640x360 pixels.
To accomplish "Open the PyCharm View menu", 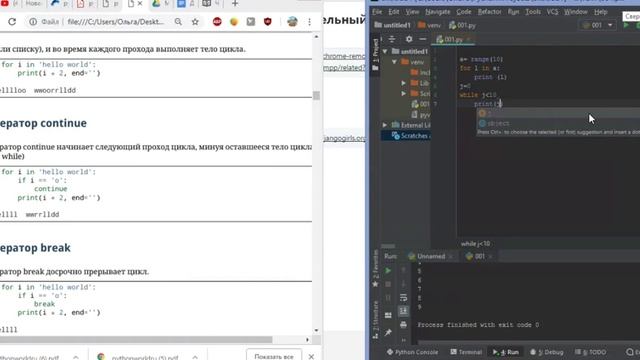I will coord(412,12).
